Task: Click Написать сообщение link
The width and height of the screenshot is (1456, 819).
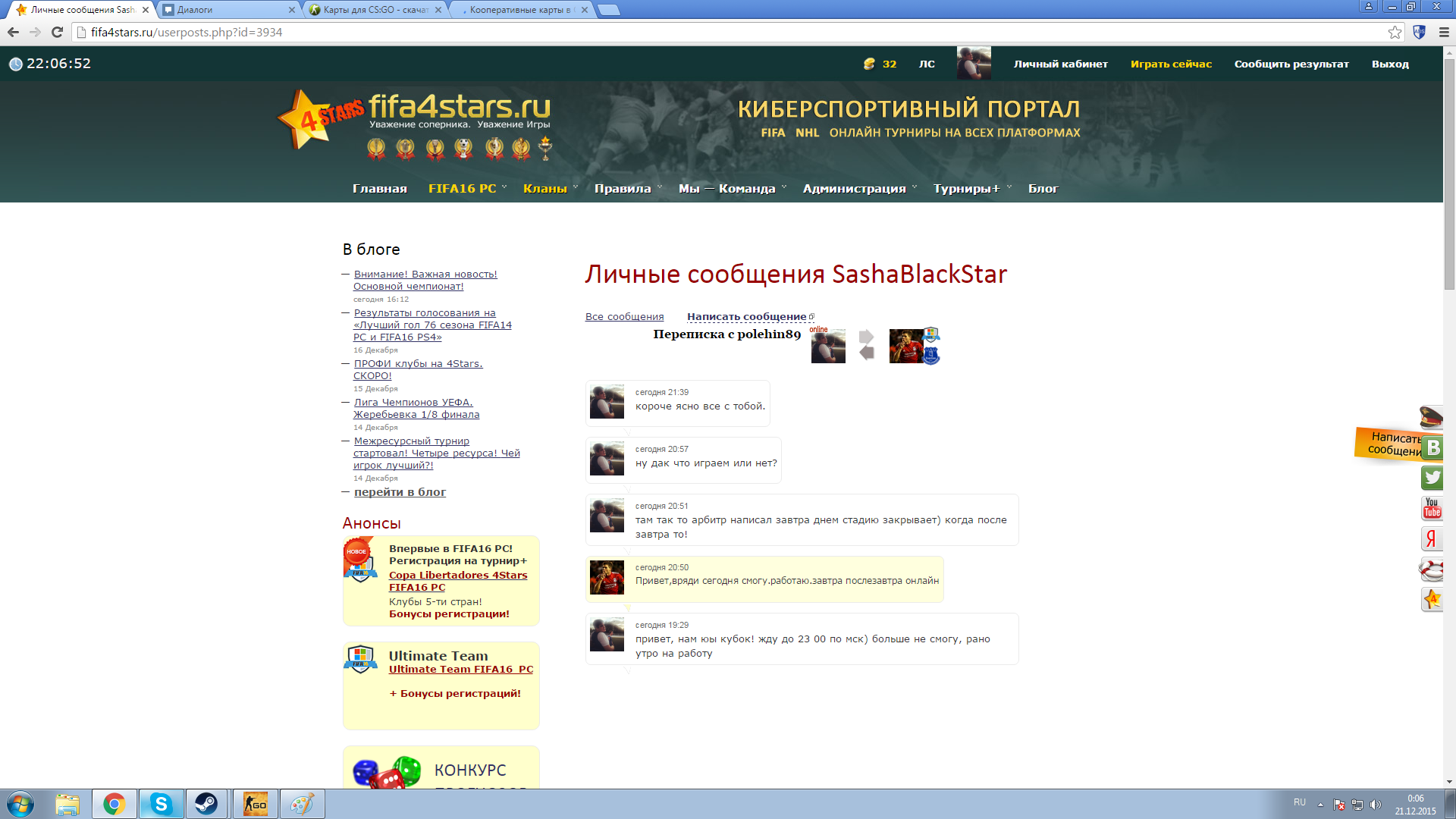Action: point(747,316)
